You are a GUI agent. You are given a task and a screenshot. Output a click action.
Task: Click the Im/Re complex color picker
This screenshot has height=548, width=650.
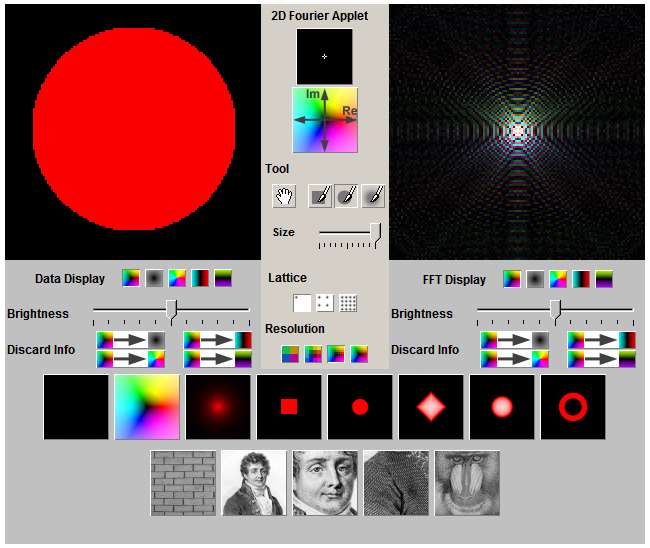point(324,119)
